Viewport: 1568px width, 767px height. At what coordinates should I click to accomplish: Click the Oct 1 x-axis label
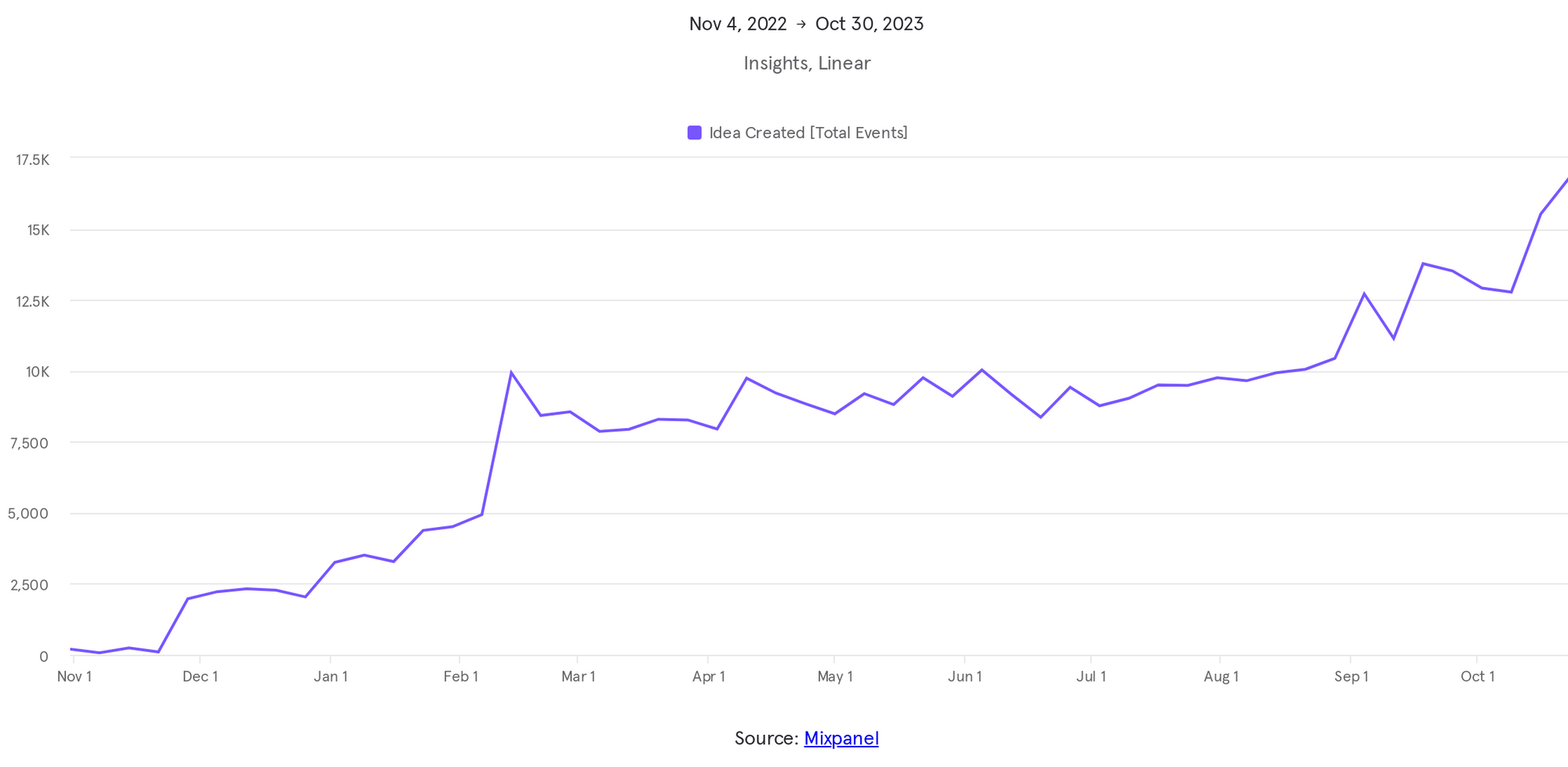1477,676
